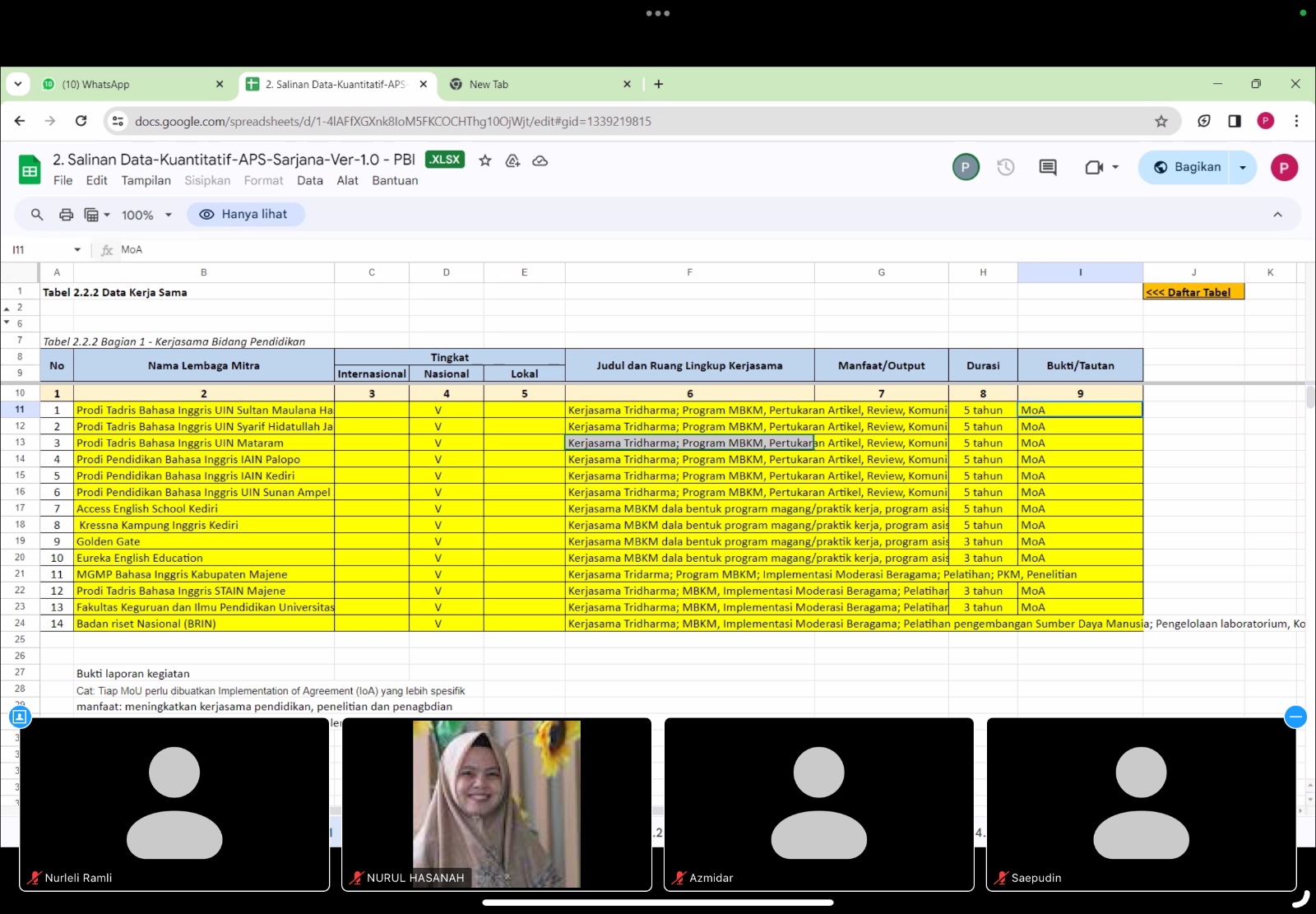This screenshot has height=914, width=1316.
Task: Bookmark this page with star icon
Action: click(x=1161, y=121)
